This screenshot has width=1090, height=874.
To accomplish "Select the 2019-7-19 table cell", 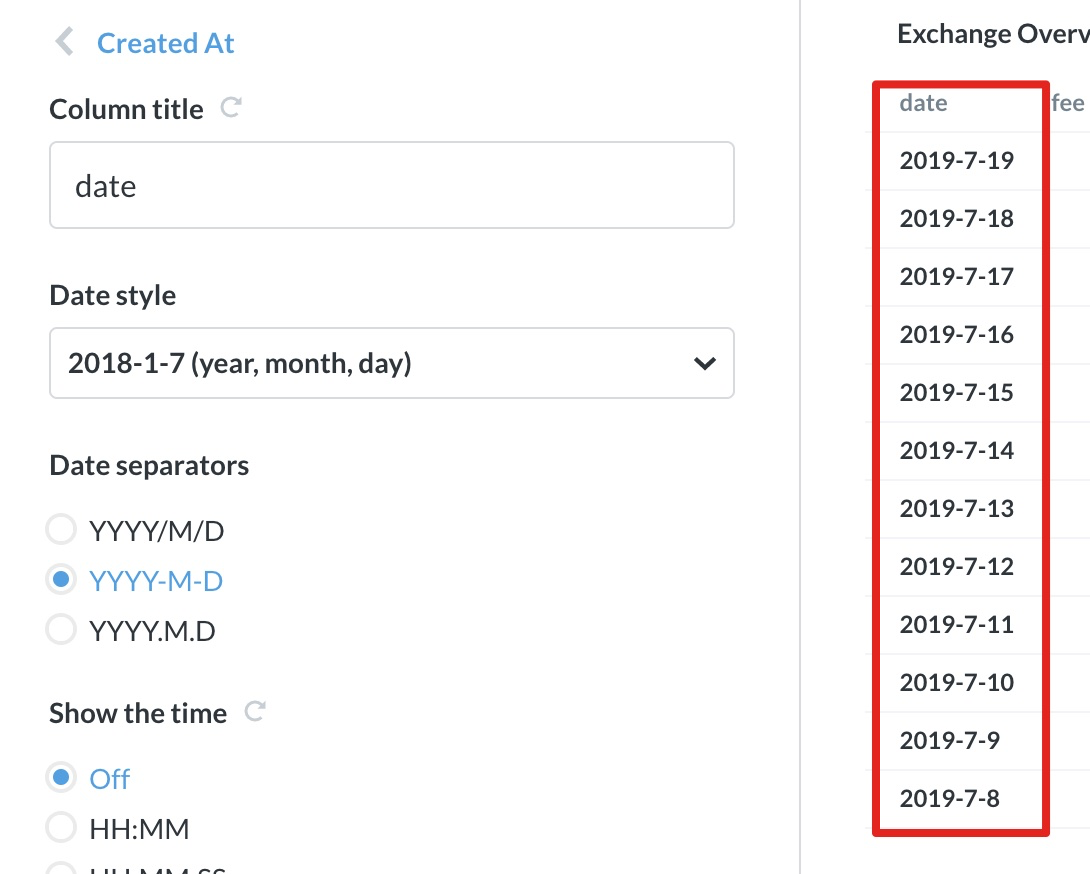I will [x=957, y=160].
